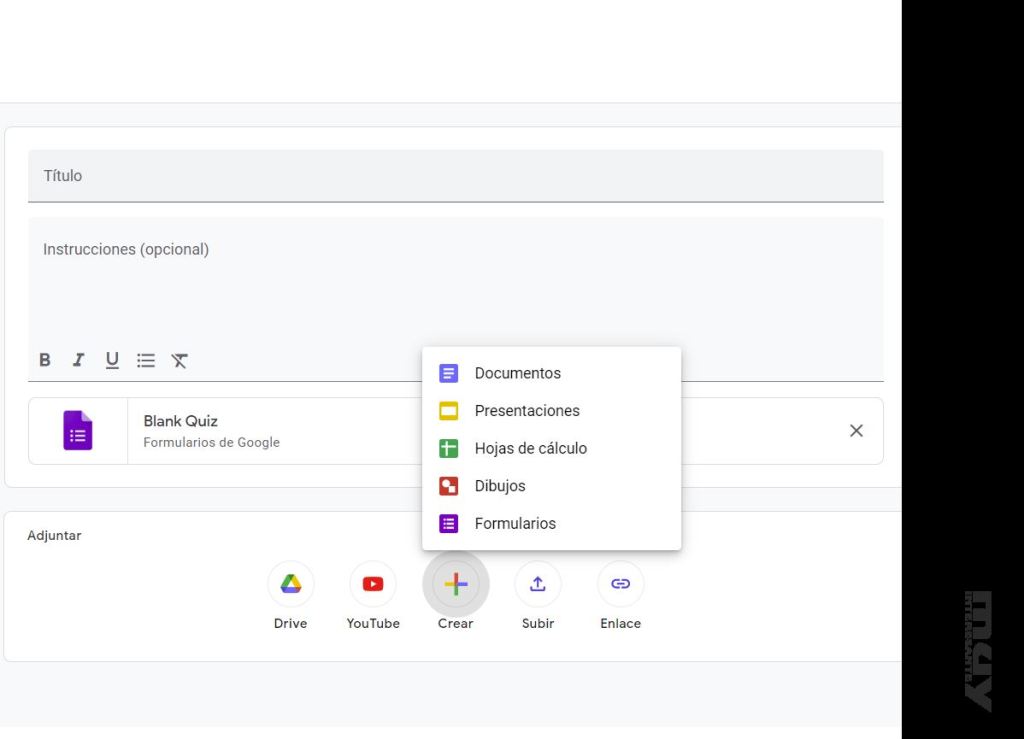Click the Crear label text
This screenshot has width=1024, height=739.
tap(456, 623)
